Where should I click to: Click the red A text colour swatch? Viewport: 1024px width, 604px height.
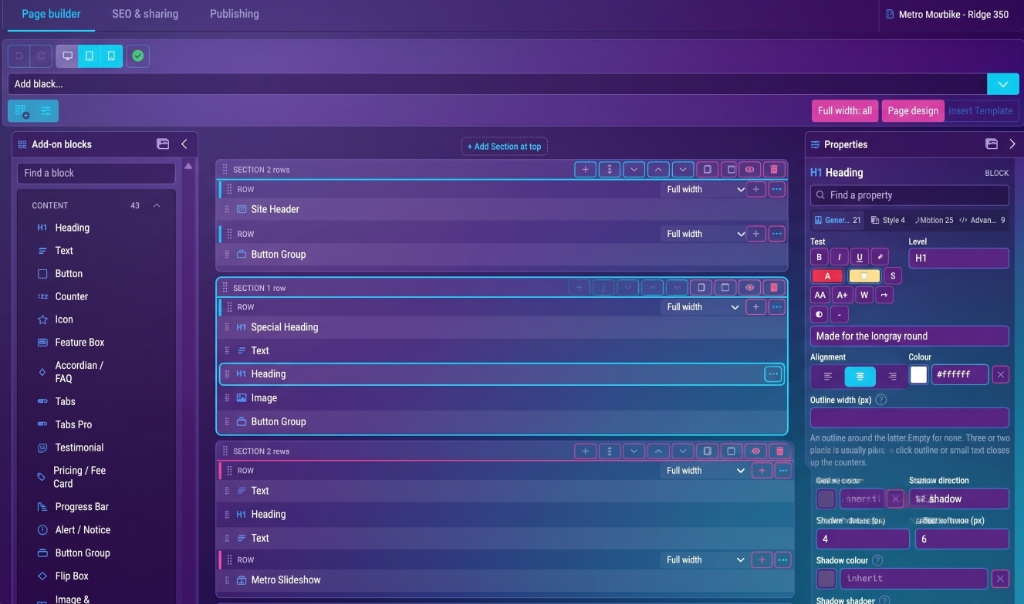[827, 276]
